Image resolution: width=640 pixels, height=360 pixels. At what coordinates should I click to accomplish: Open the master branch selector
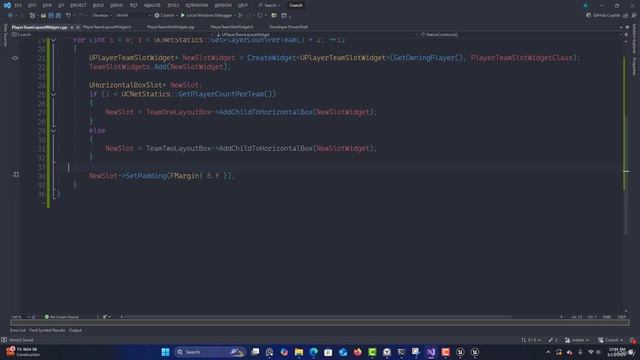point(577,340)
